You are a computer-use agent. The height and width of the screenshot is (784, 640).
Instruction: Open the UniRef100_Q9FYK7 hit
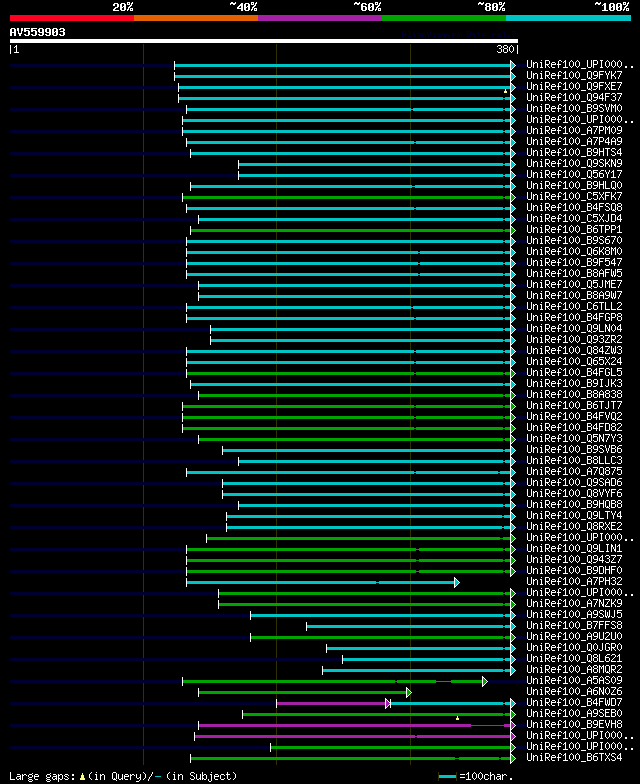(574, 76)
